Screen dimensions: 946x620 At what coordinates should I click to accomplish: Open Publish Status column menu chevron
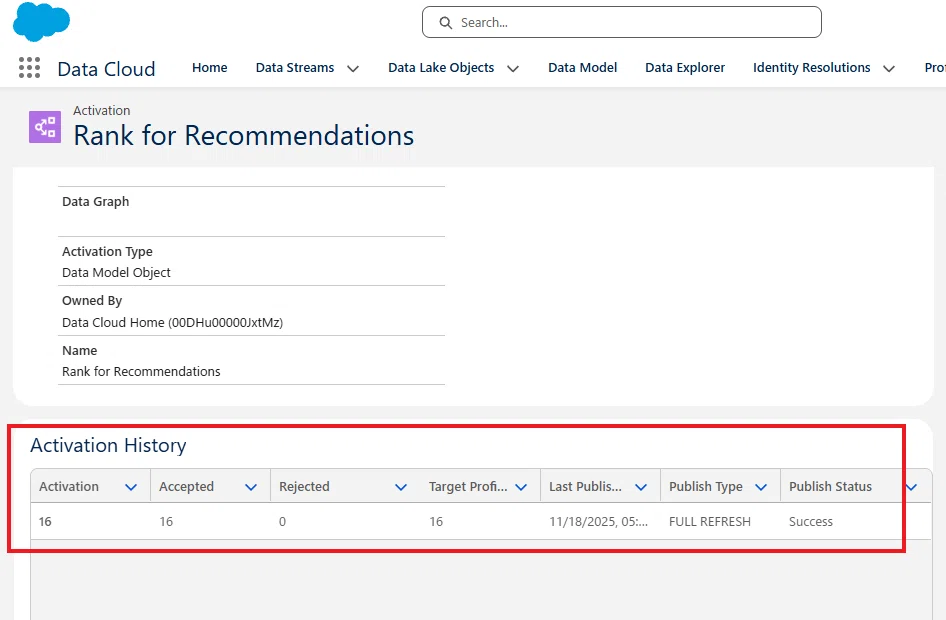(912, 487)
